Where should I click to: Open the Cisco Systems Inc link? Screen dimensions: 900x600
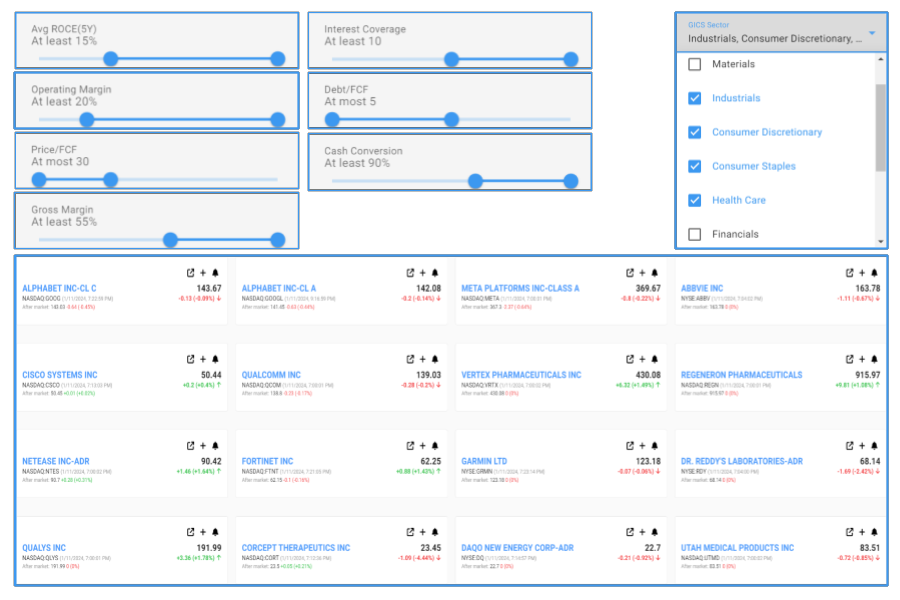(60, 375)
